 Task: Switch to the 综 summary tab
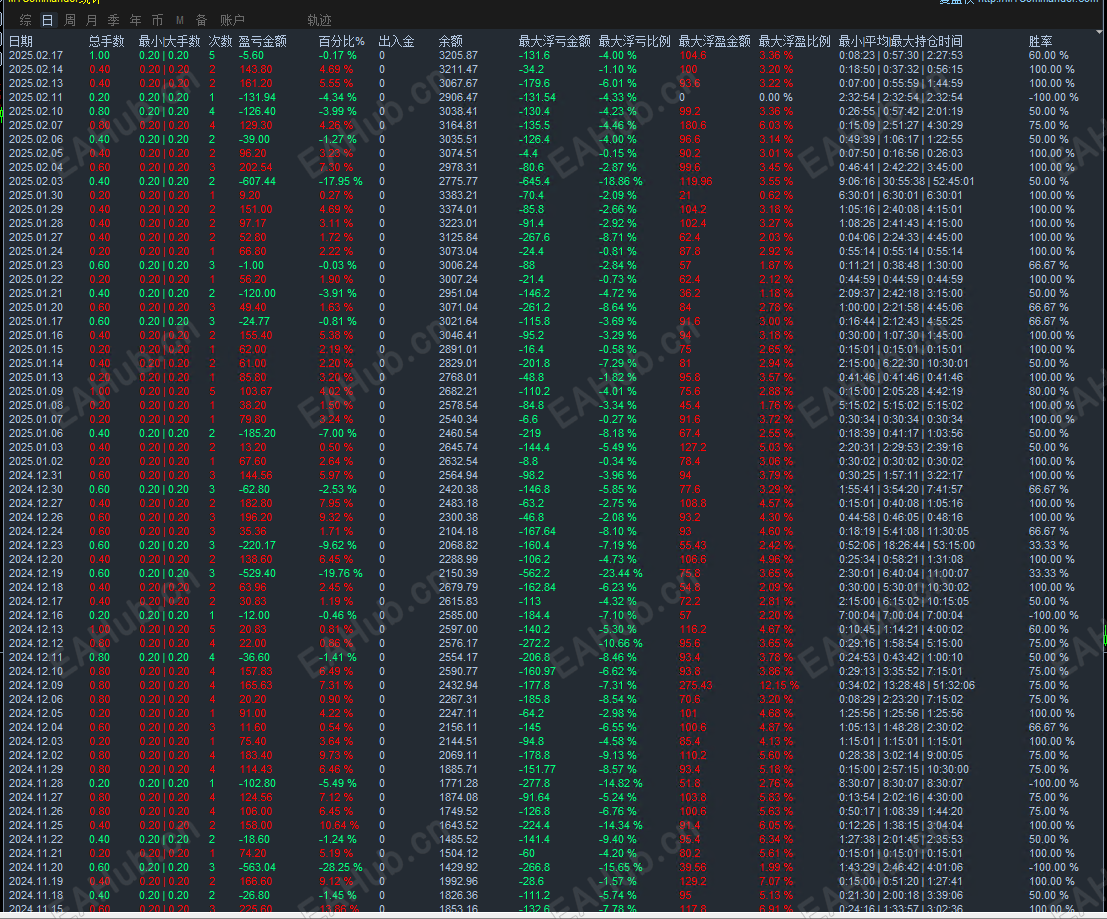pyautogui.click(x=25, y=20)
